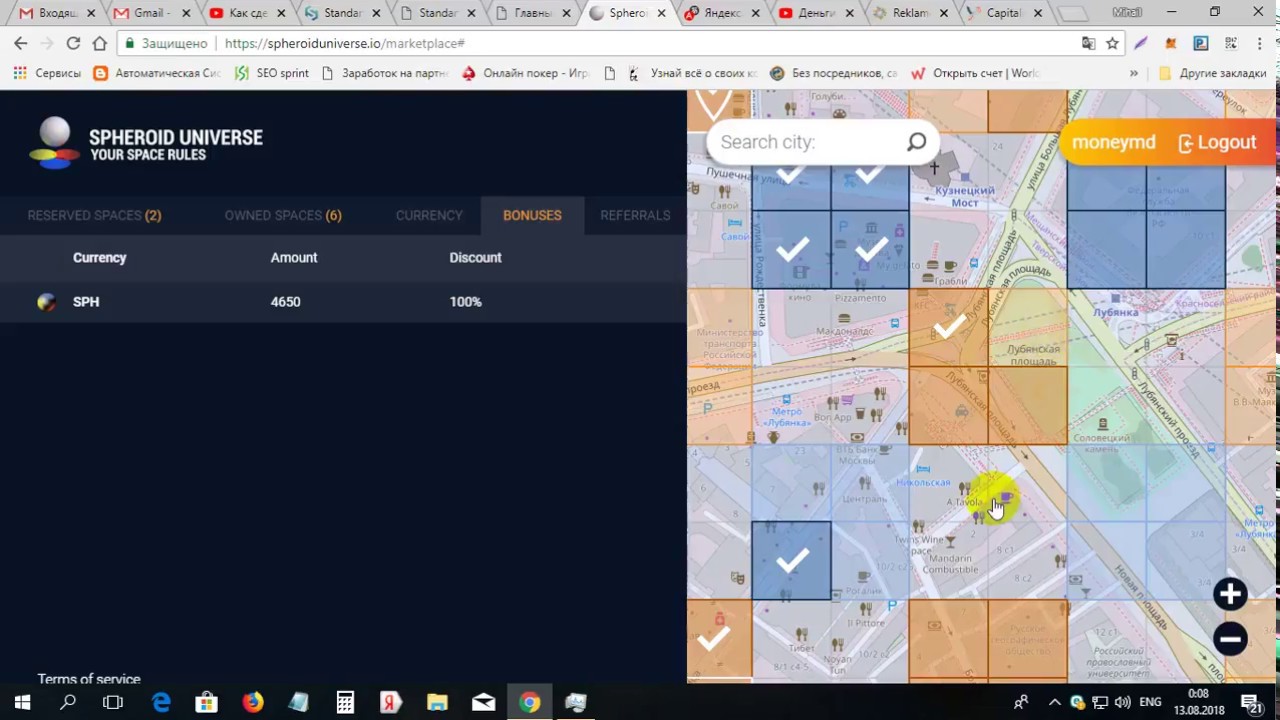Zoom in the map with plus button
This screenshot has width=1280, height=720.
point(1230,594)
